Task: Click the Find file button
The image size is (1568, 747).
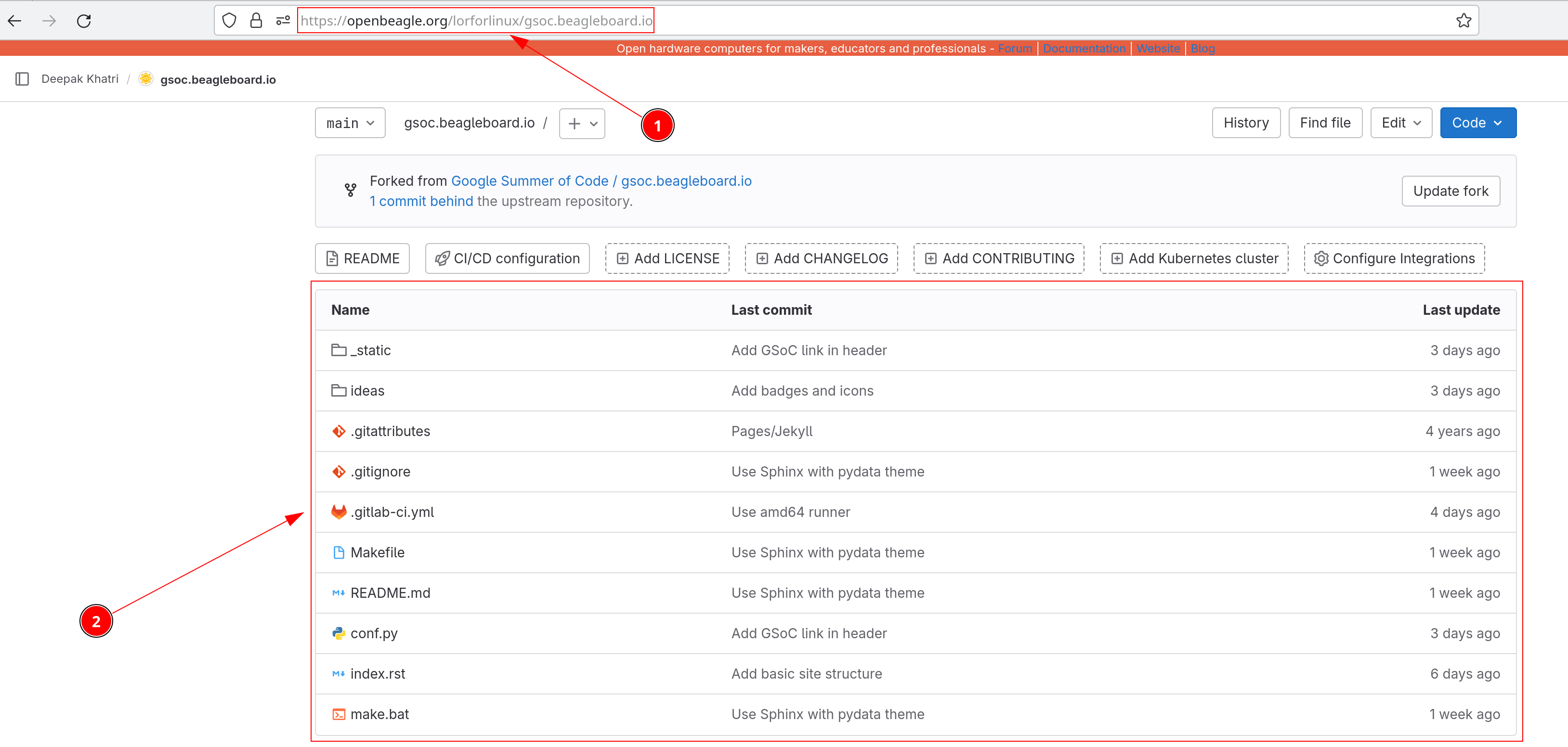Action: tap(1325, 123)
